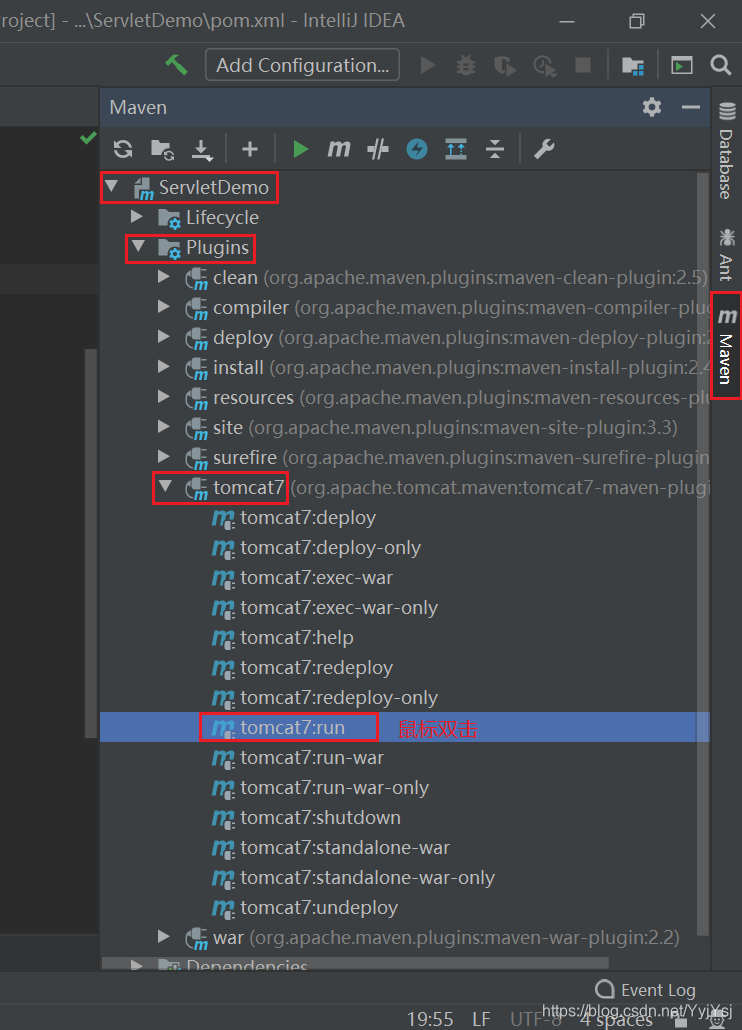The width and height of the screenshot is (742, 1030).
Task: Toggle Skip Tests mode lightning icon
Action: click(x=417, y=149)
